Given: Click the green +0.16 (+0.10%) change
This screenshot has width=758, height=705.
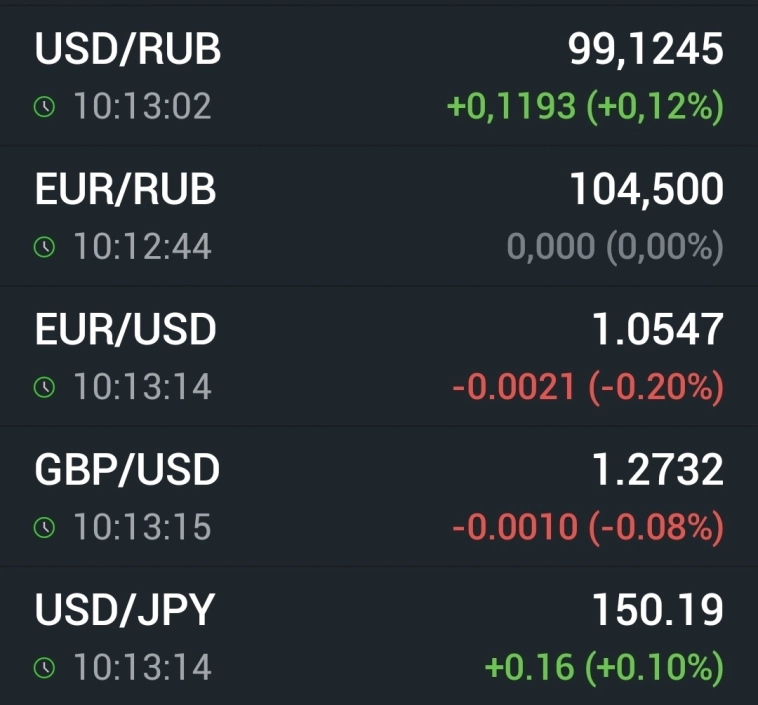Looking at the screenshot, I should (603, 667).
